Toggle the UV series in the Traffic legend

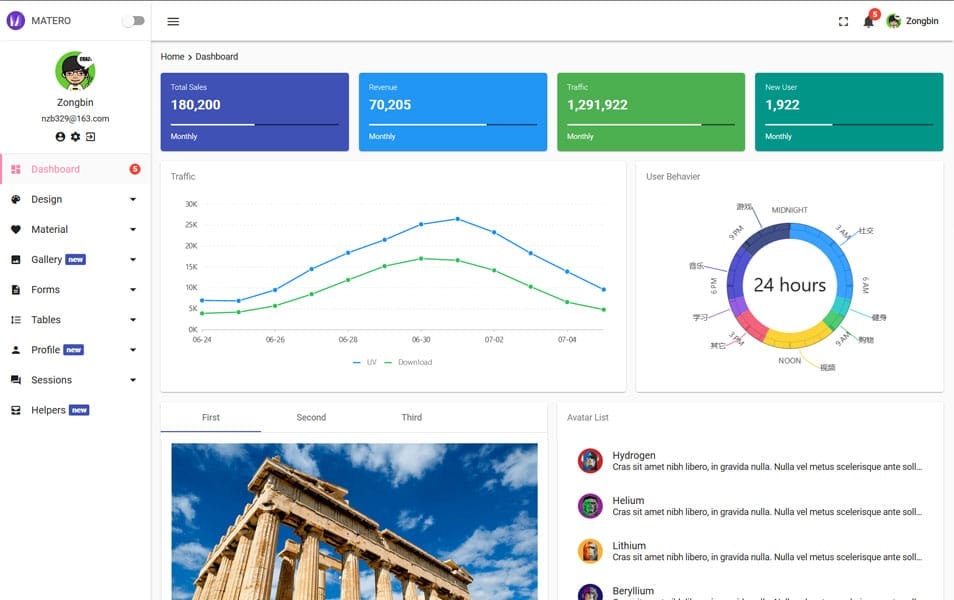[x=366, y=362]
